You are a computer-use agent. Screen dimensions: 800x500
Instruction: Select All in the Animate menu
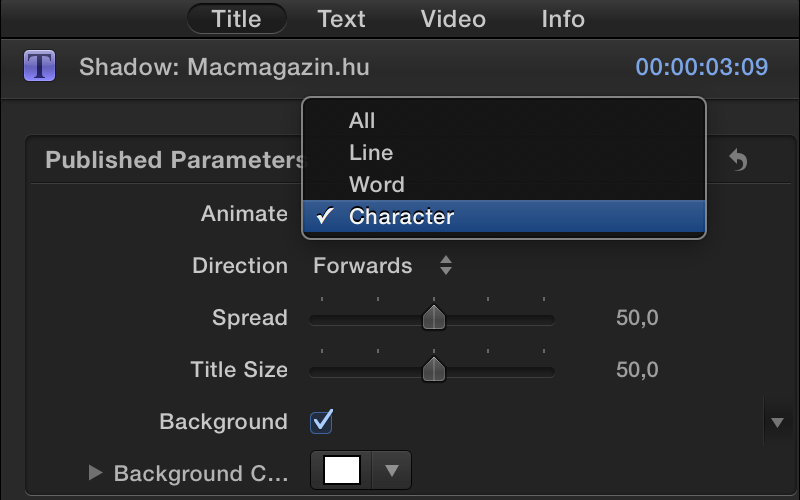[362, 121]
